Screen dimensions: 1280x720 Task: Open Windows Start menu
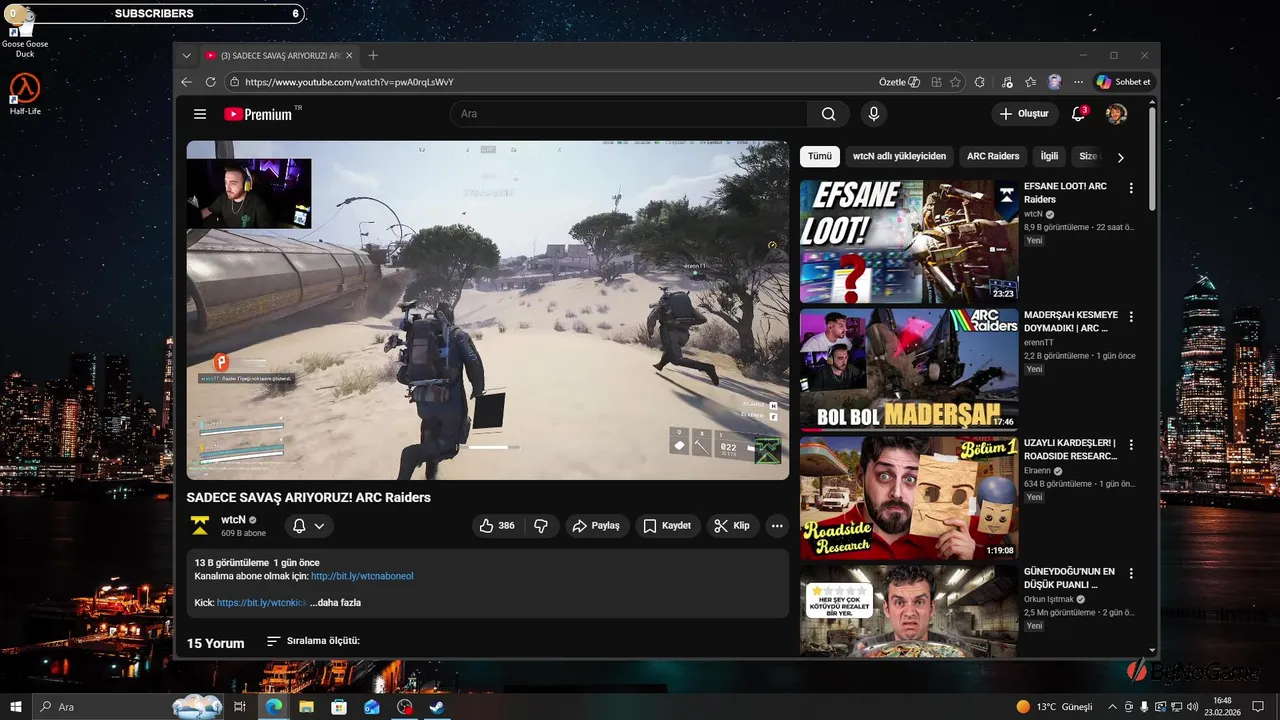click(16, 707)
